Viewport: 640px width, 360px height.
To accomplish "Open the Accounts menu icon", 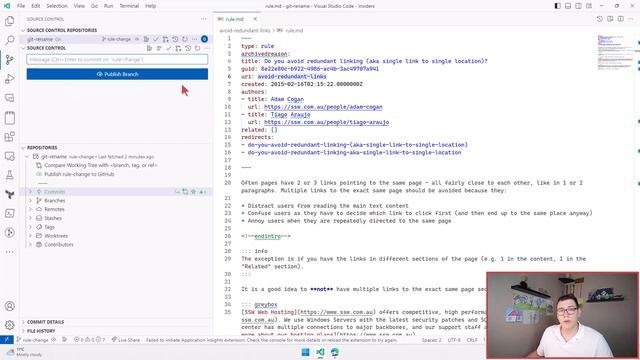I will click(x=9, y=306).
